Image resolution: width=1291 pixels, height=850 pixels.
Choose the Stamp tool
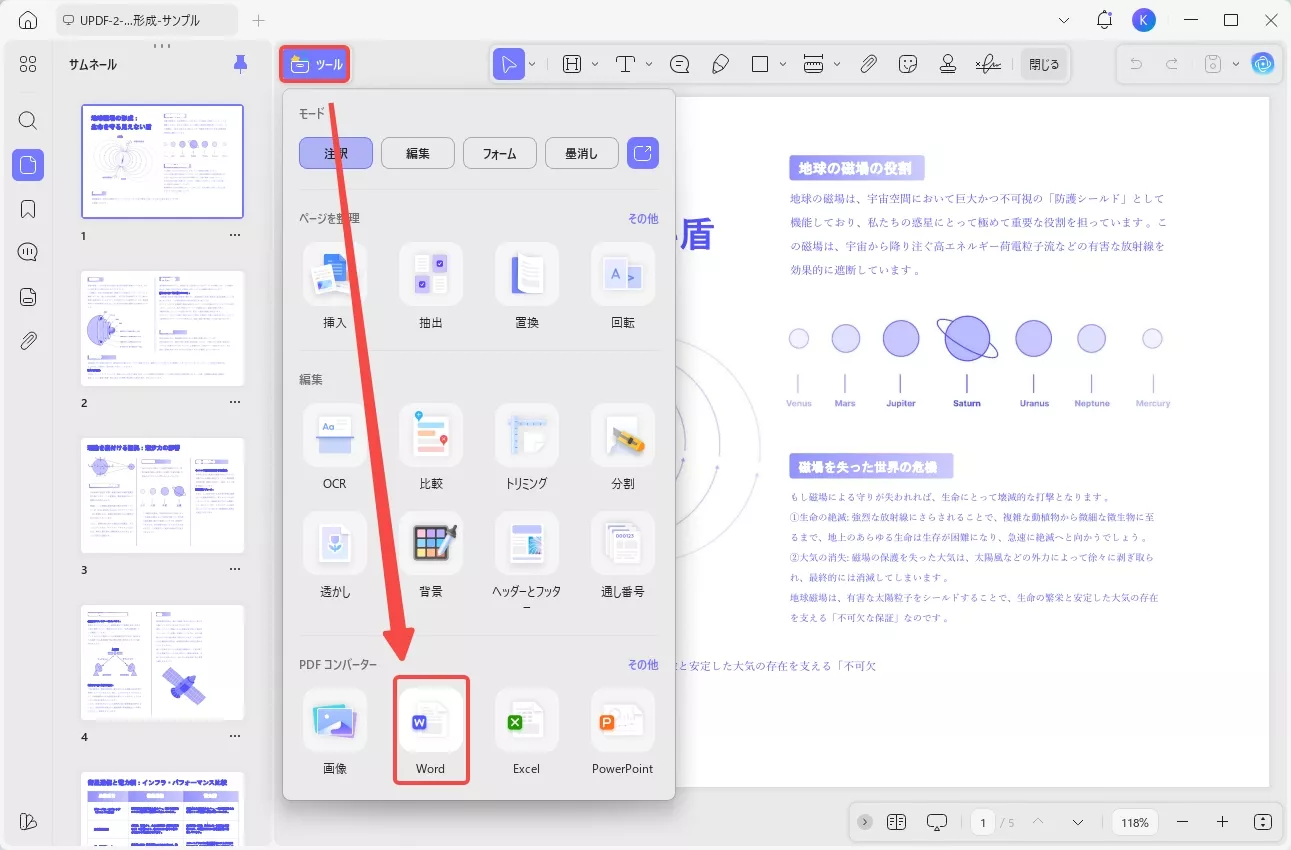tap(945, 63)
